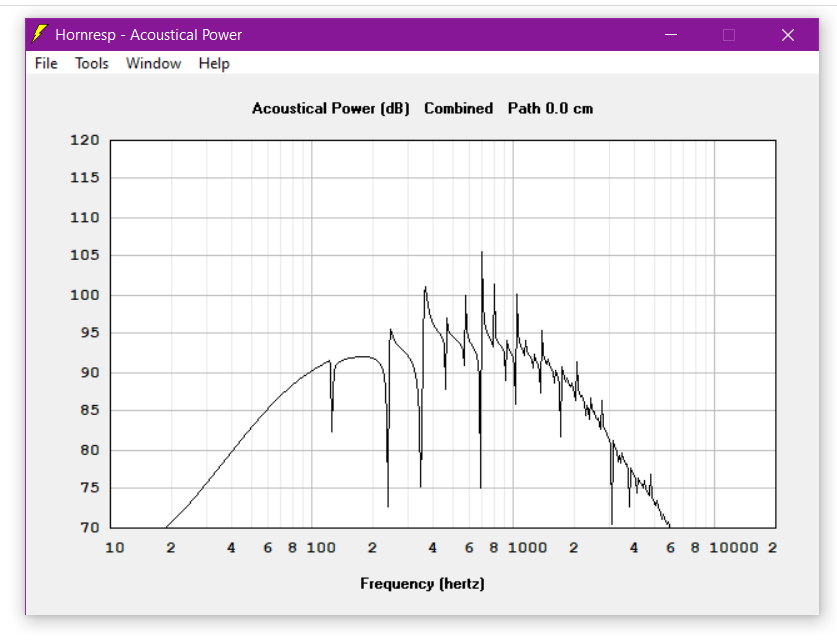The image size is (837, 642).
Task: Click the 'Acoustical Power (dB)' chart title
Action: coord(330,108)
